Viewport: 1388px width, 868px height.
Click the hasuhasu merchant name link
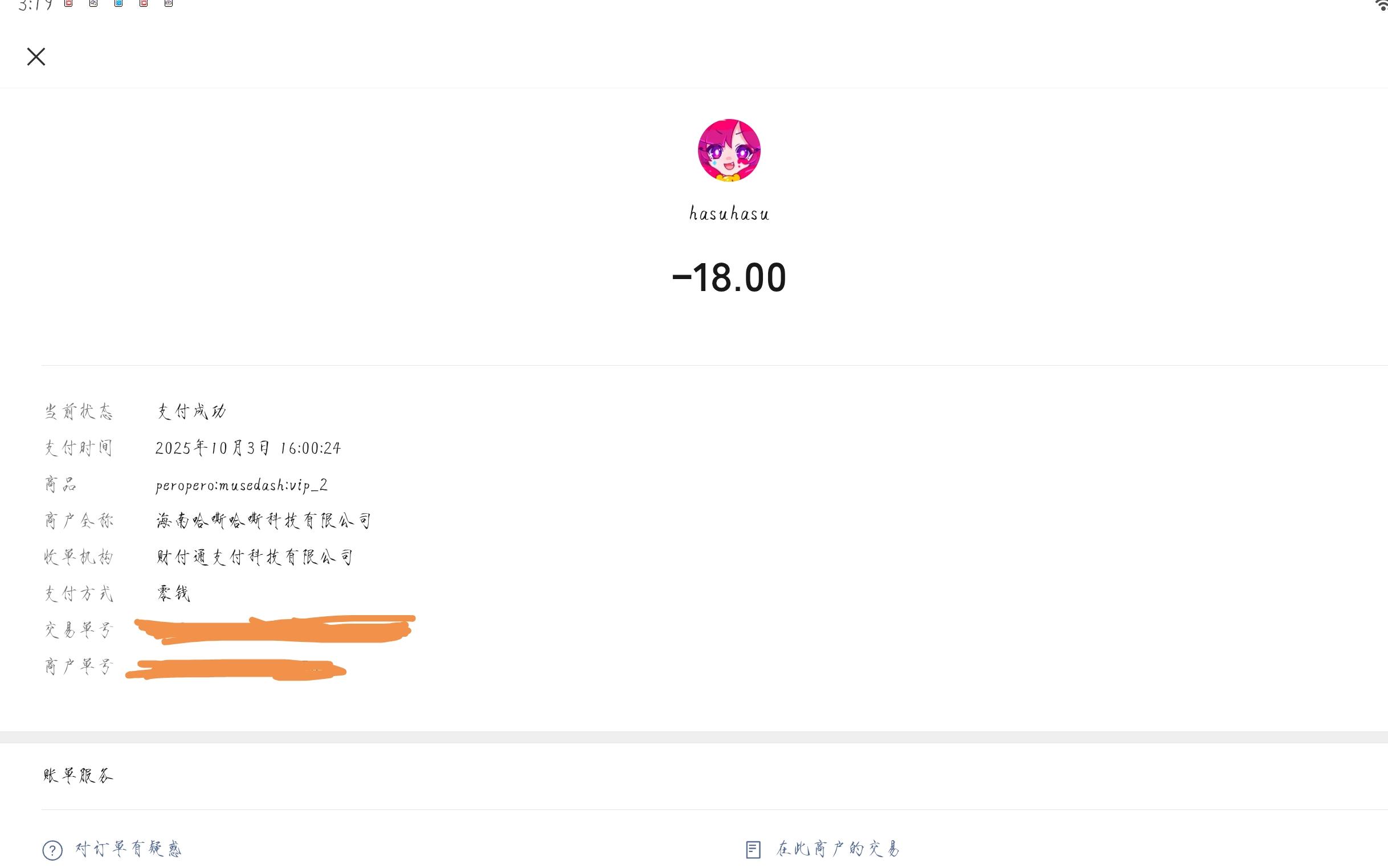(728, 213)
